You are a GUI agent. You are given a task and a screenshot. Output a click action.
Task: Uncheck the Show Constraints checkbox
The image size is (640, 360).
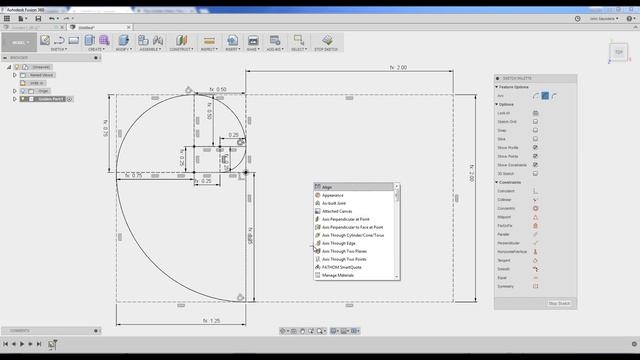pyautogui.click(x=536, y=165)
